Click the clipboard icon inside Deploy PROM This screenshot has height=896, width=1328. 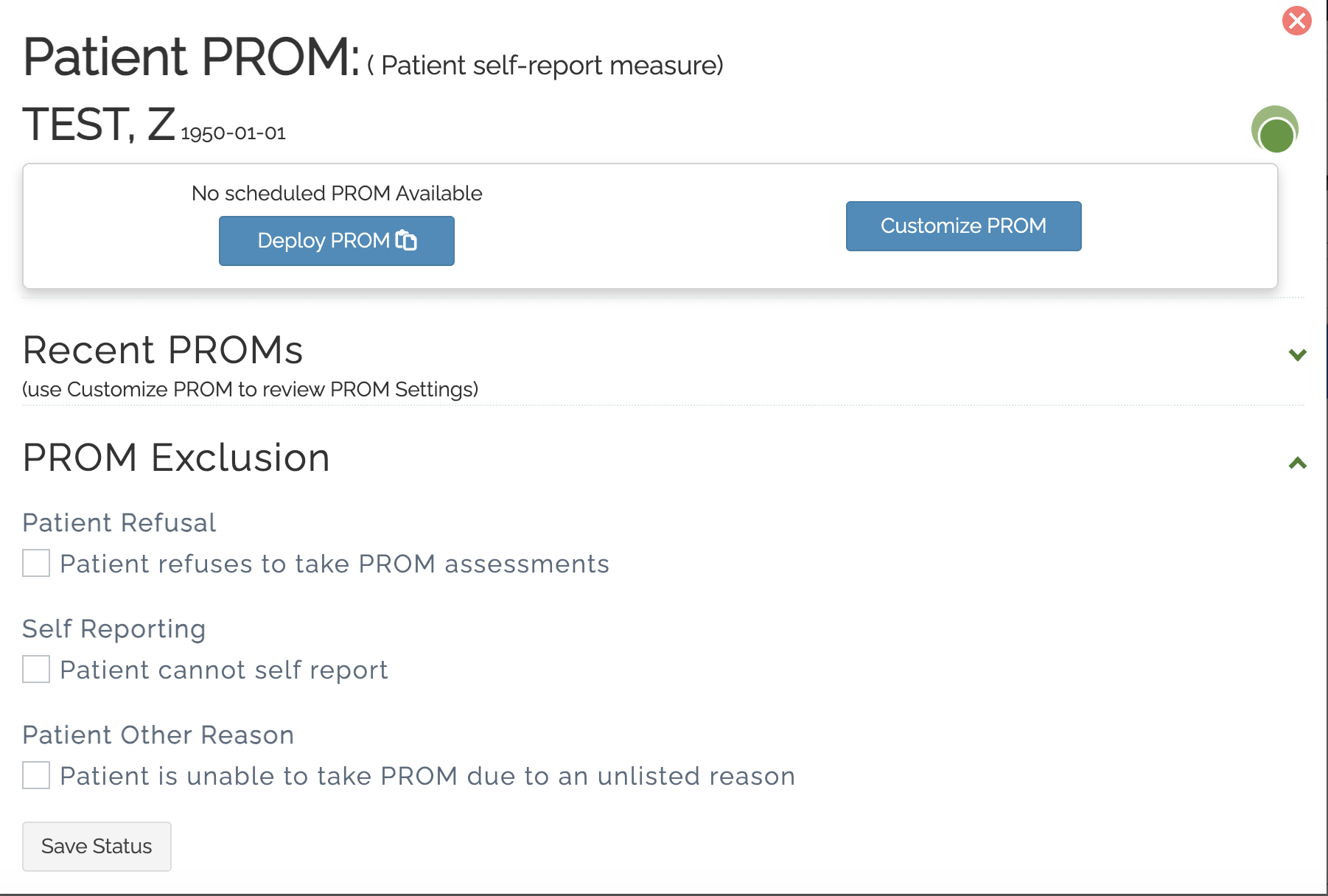tap(406, 240)
